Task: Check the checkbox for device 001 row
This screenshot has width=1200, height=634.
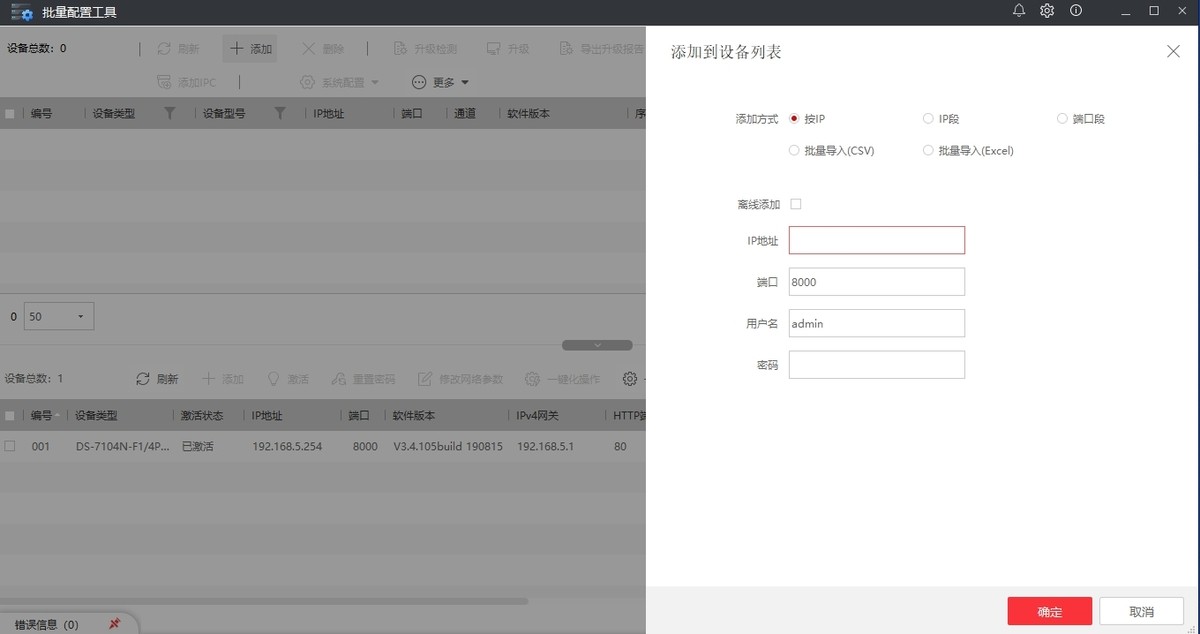Action: click(10, 446)
